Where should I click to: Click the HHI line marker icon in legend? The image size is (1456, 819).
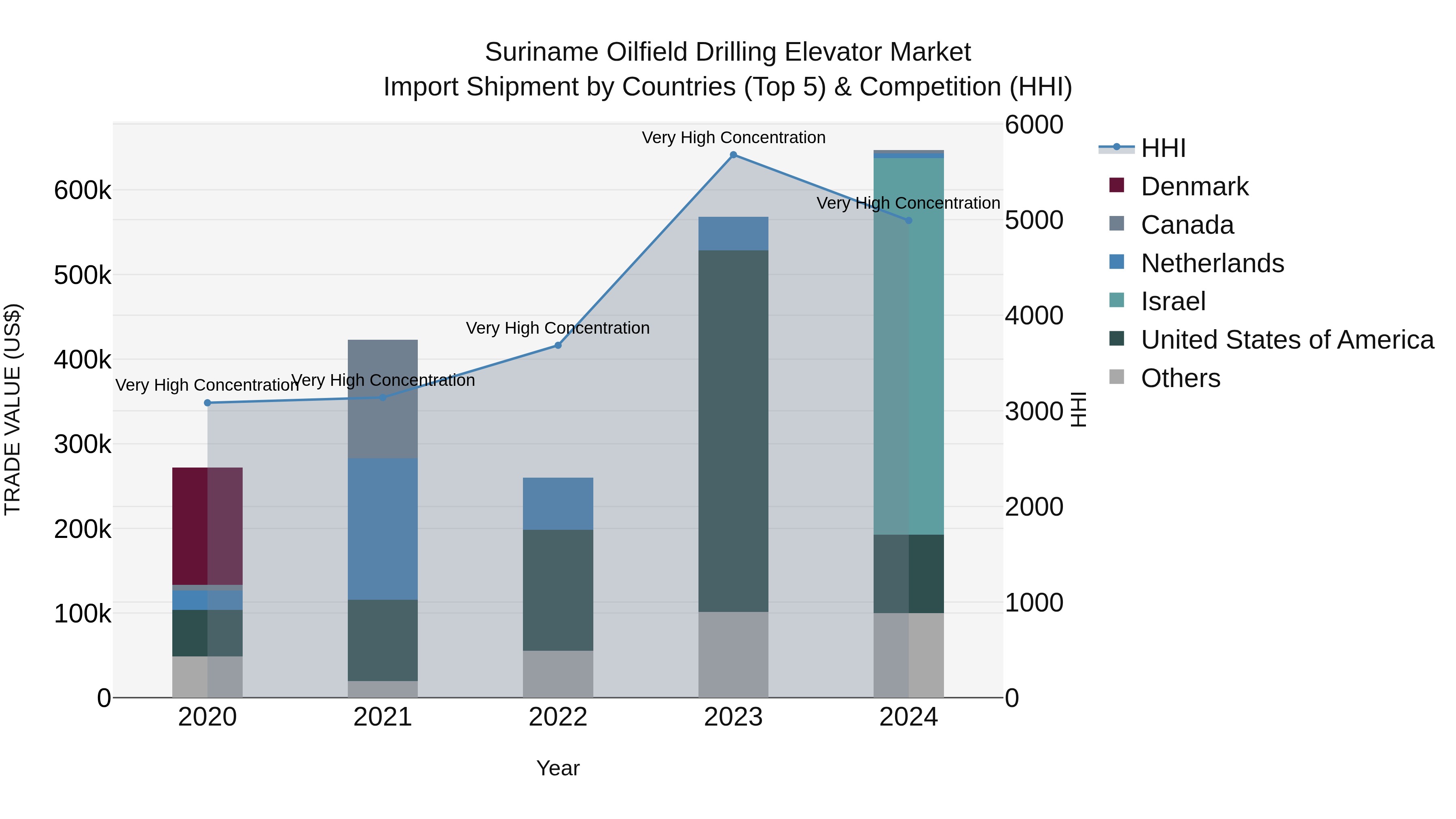pyautogui.click(x=1116, y=147)
